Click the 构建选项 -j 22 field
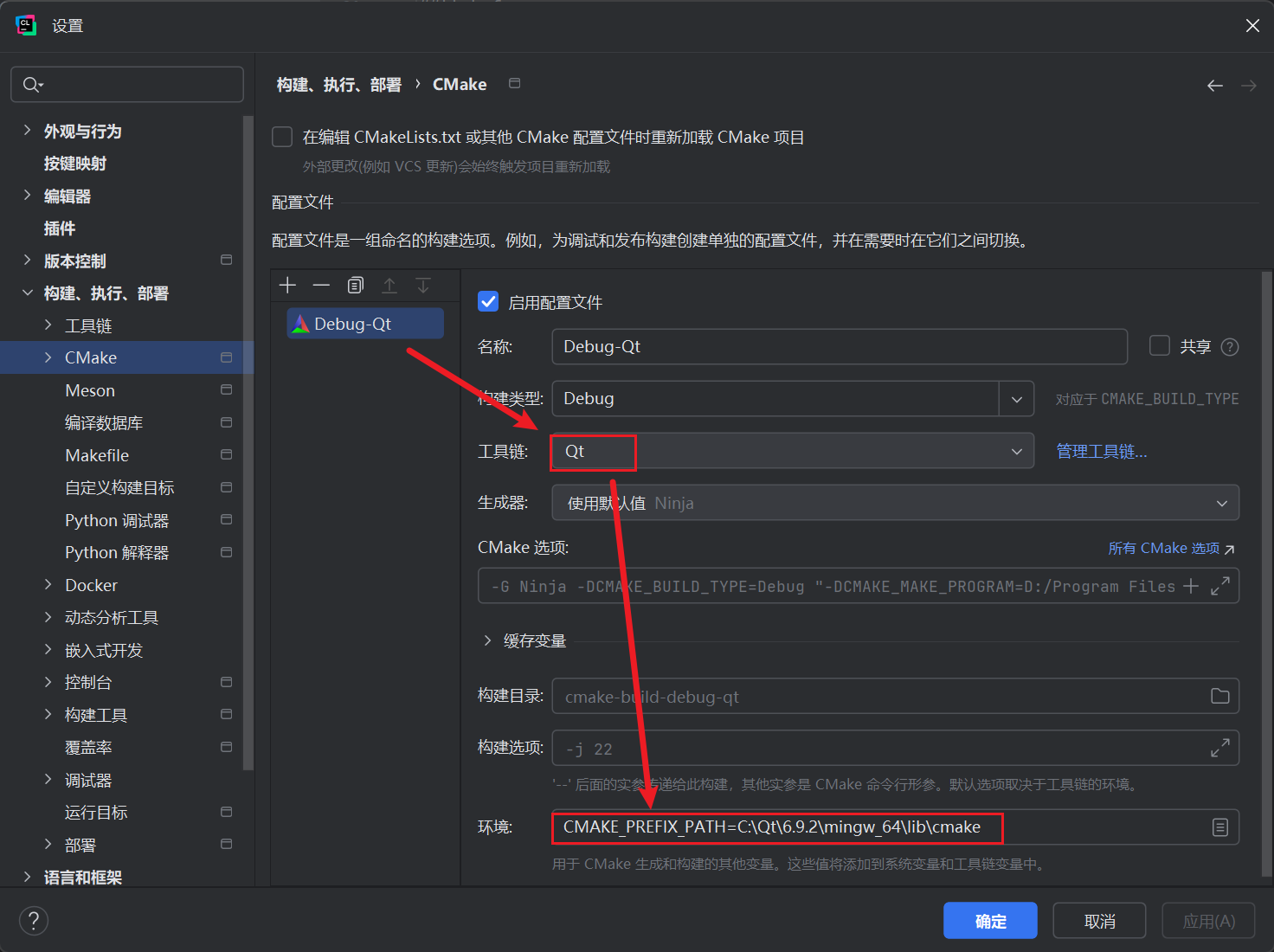 click(x=896, y=748)
